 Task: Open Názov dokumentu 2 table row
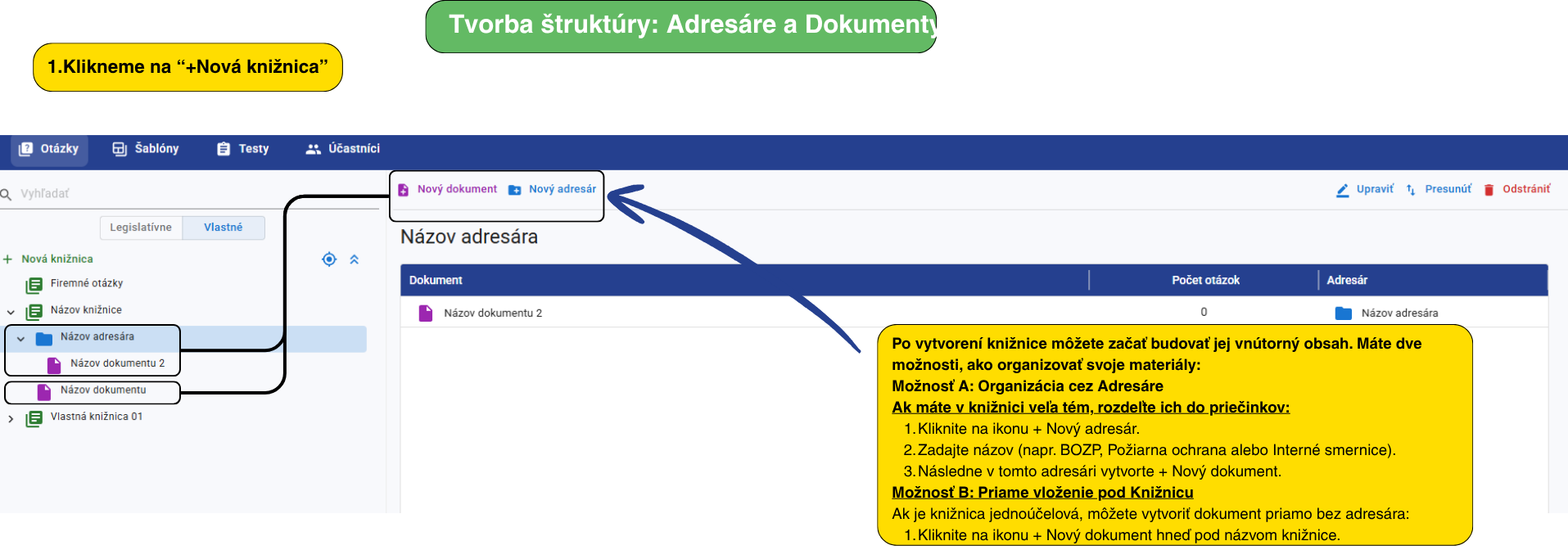(492, 313)
